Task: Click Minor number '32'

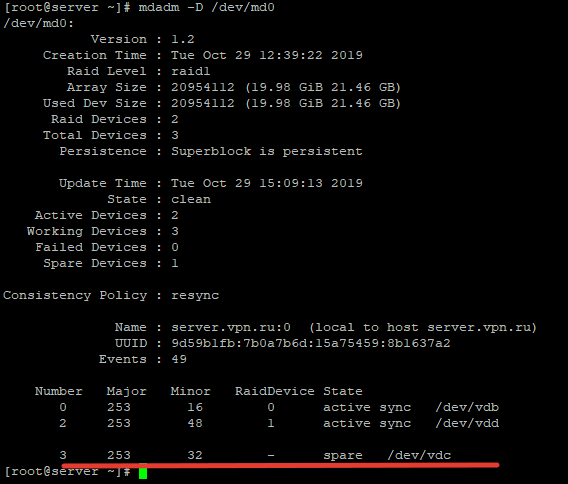Action: (x=195, y=455)
